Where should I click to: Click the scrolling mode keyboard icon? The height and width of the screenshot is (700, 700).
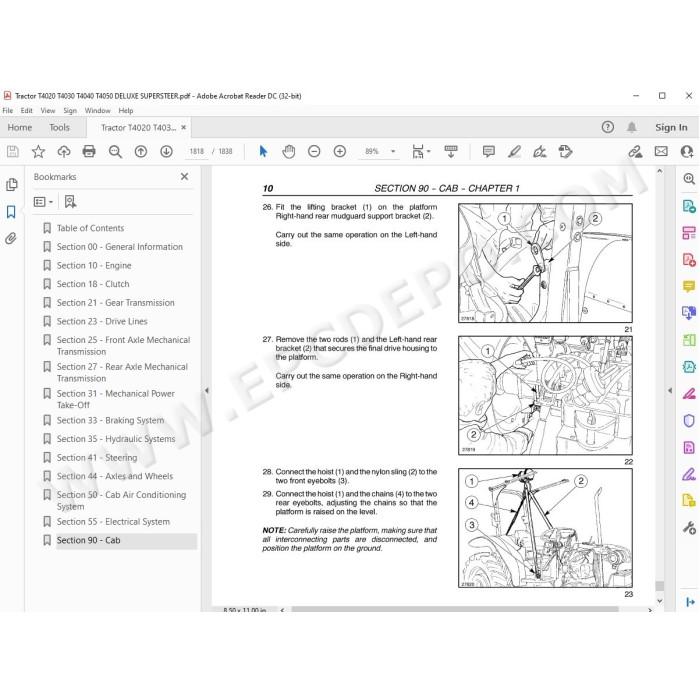[x=451, y=152]
